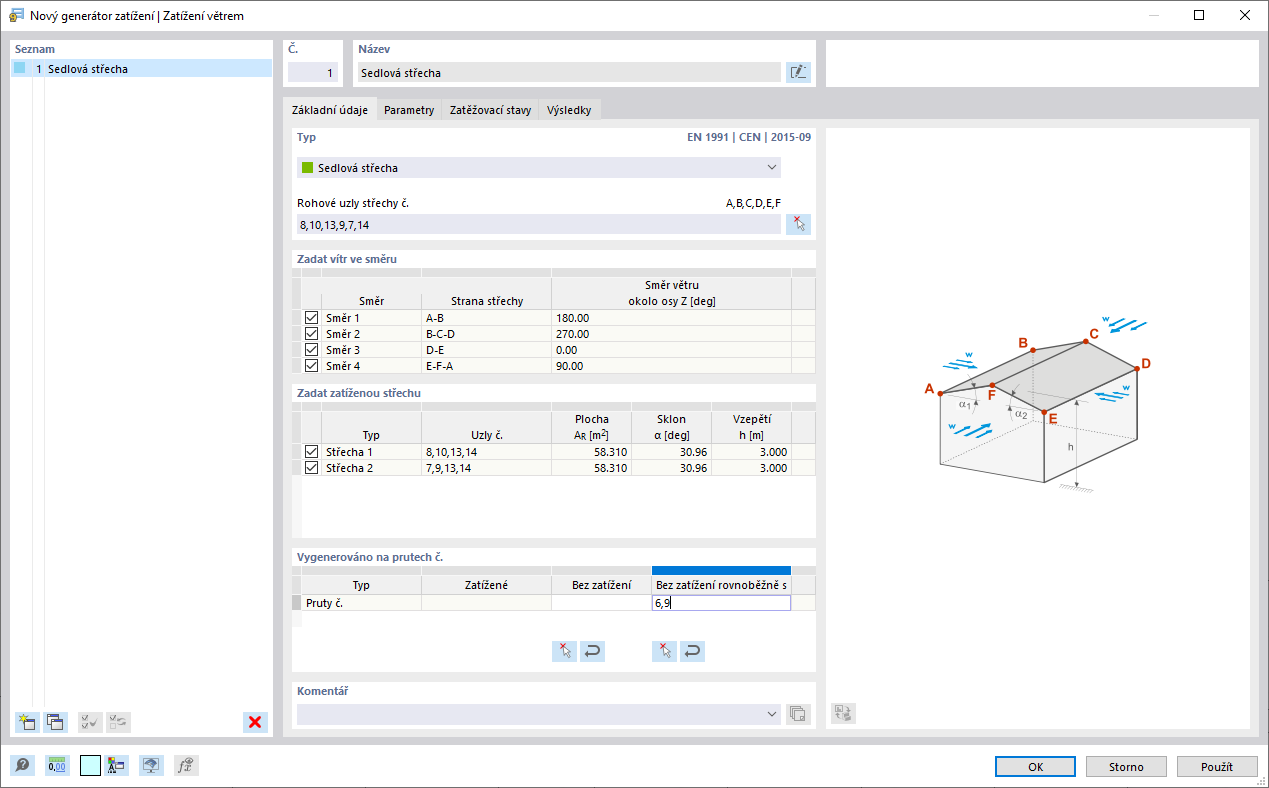Click the OK button
Image resolution: width=1269 pixels, height=788 pixels.
(x=1036, y=767)
